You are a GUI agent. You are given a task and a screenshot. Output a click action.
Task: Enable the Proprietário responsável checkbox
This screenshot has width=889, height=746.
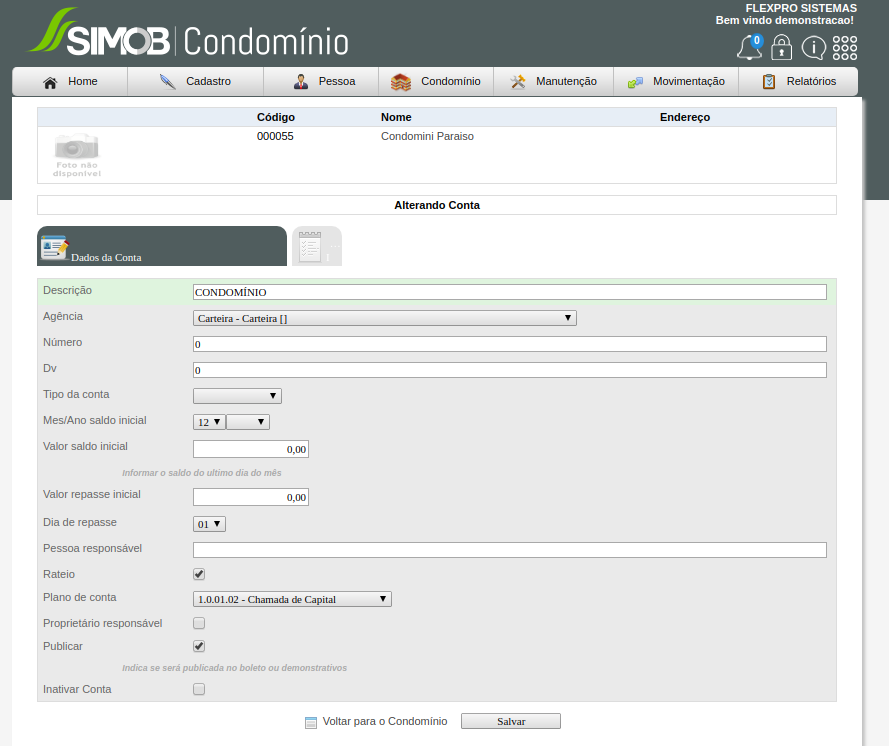(199, 623)
